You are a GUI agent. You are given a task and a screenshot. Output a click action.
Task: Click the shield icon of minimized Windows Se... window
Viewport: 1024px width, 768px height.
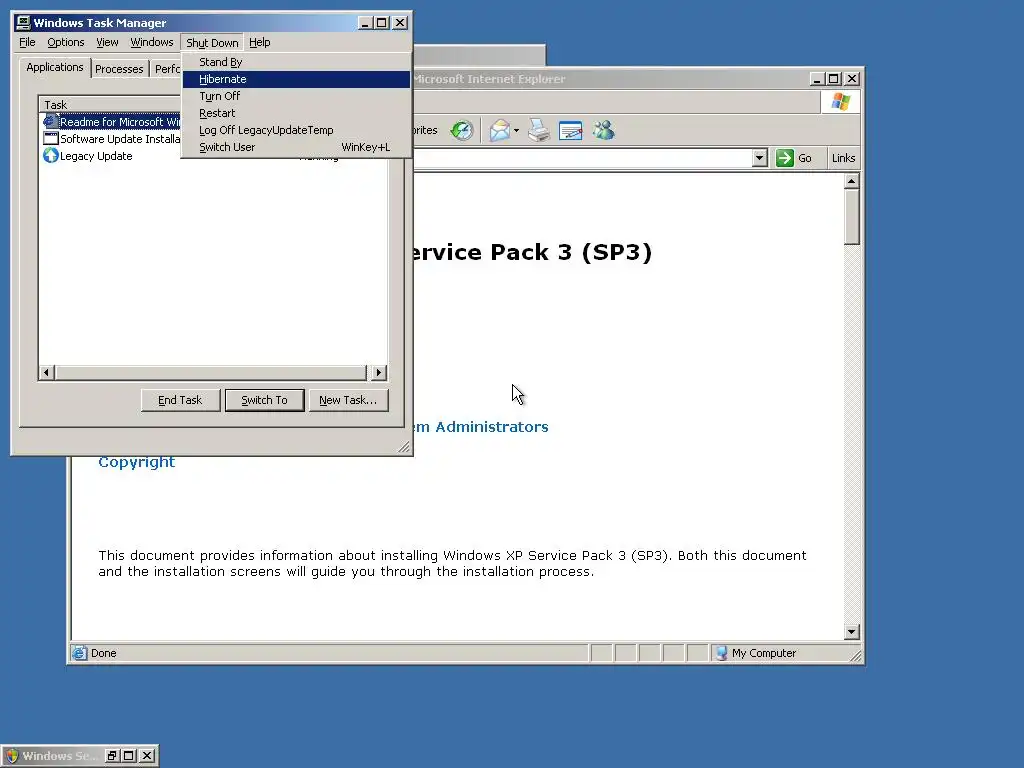12,756
